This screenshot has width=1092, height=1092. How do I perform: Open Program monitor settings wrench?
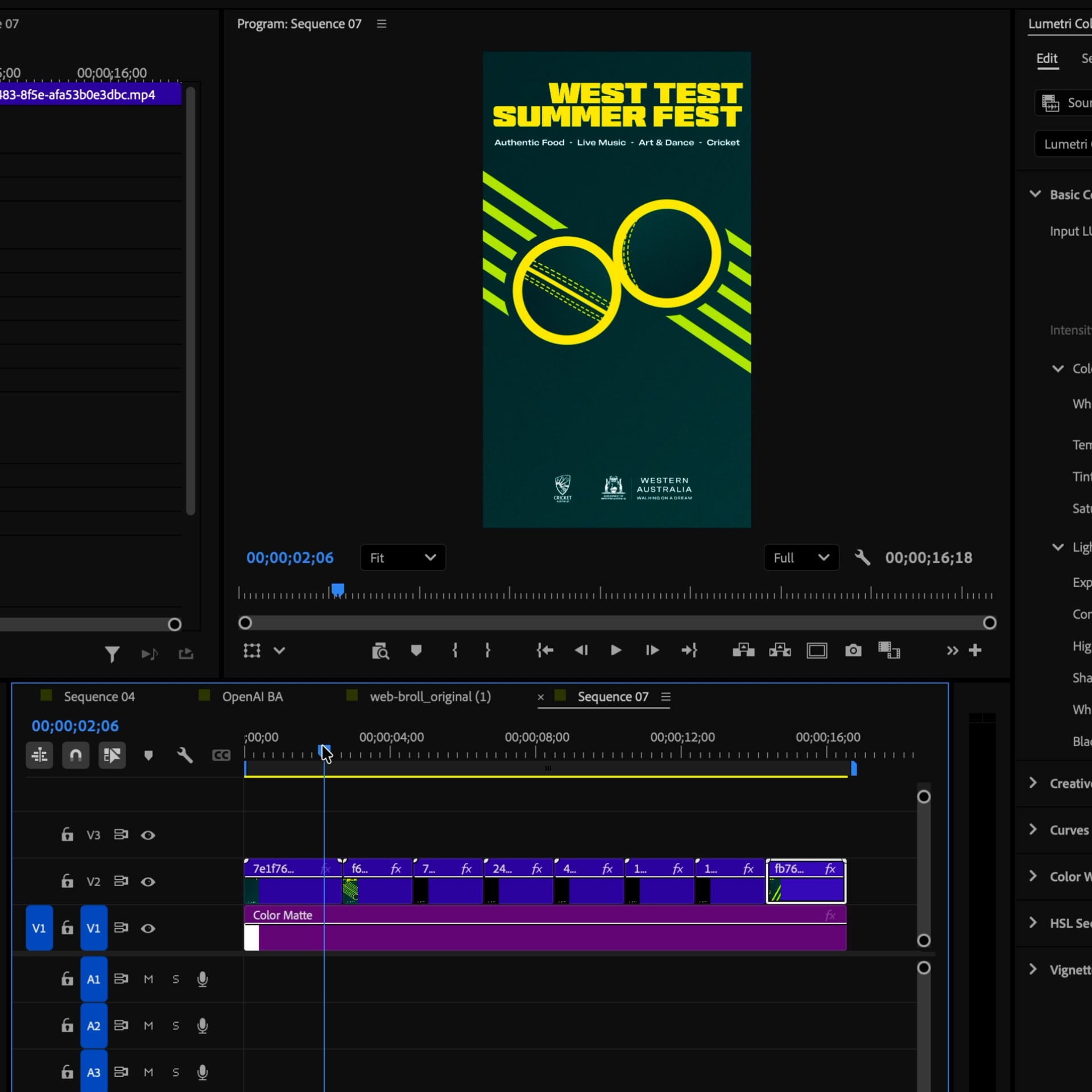862,557
